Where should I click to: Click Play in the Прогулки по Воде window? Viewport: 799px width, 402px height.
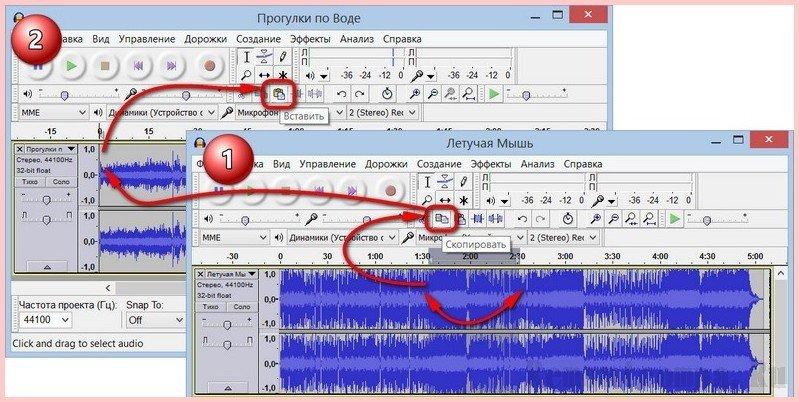pos(71,65)
